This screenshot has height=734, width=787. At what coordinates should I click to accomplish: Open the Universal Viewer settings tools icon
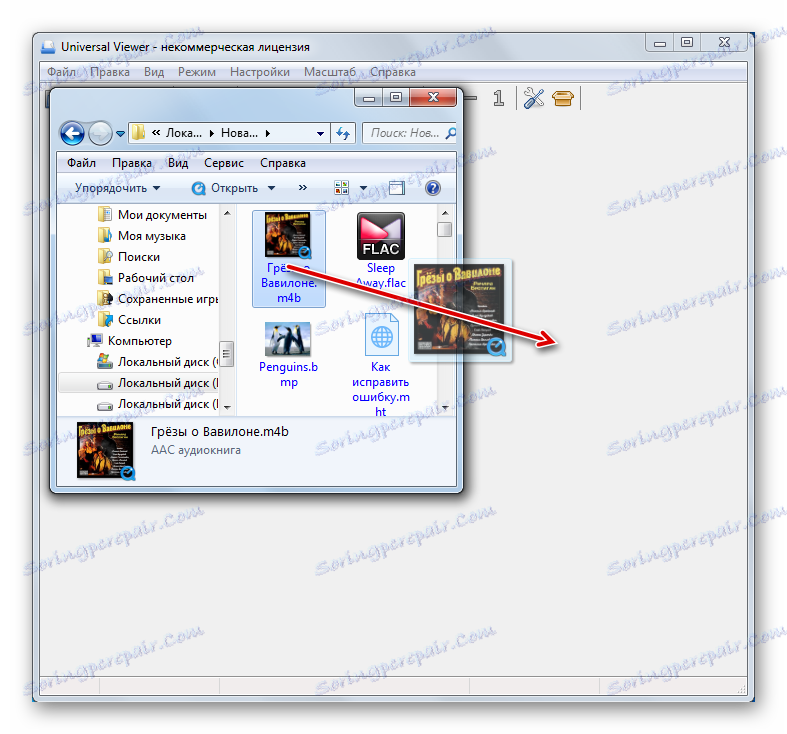[534, 98]
